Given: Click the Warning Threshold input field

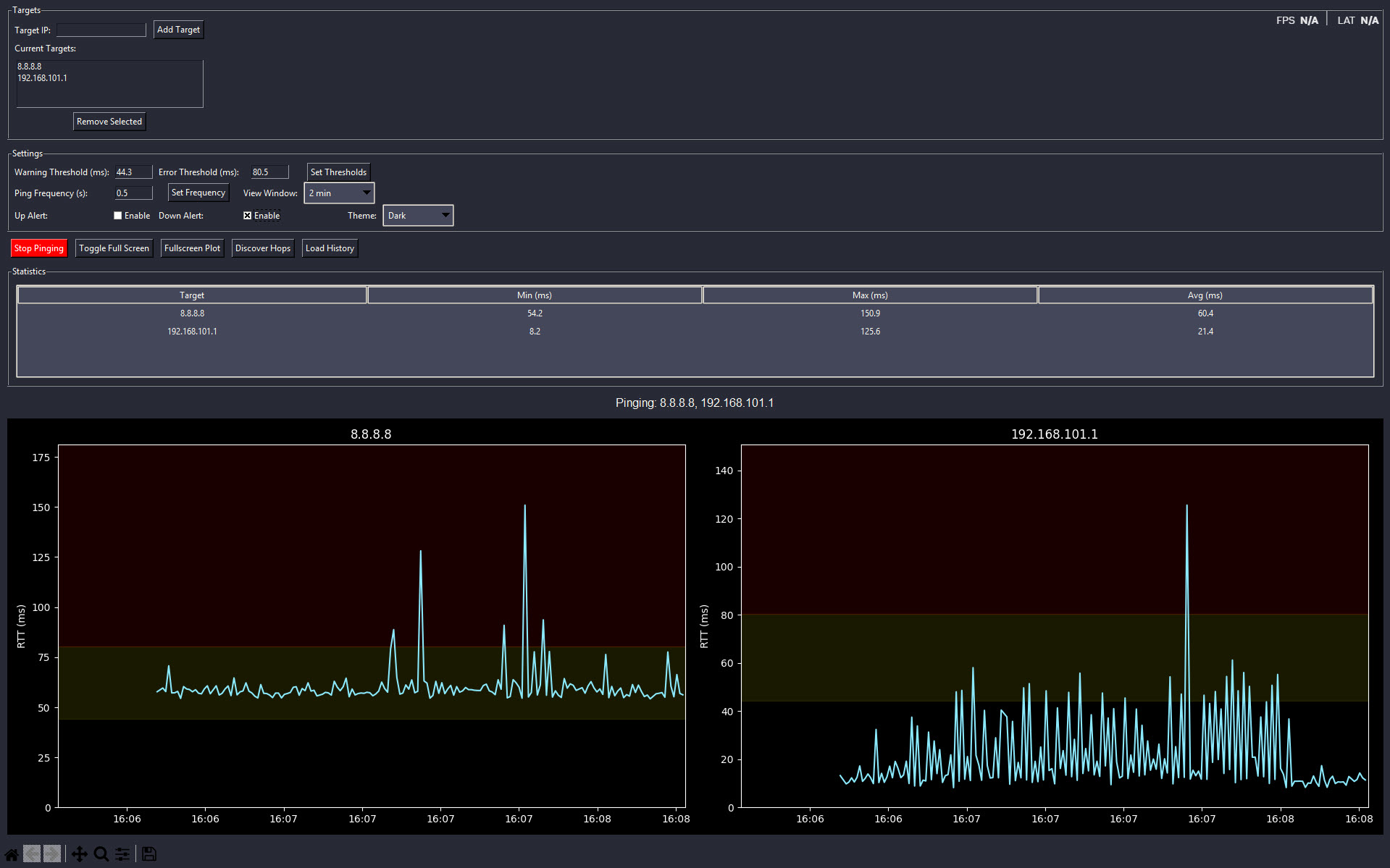Looking at the screenshot, I should pyautogui.click(x=133, y=172).
